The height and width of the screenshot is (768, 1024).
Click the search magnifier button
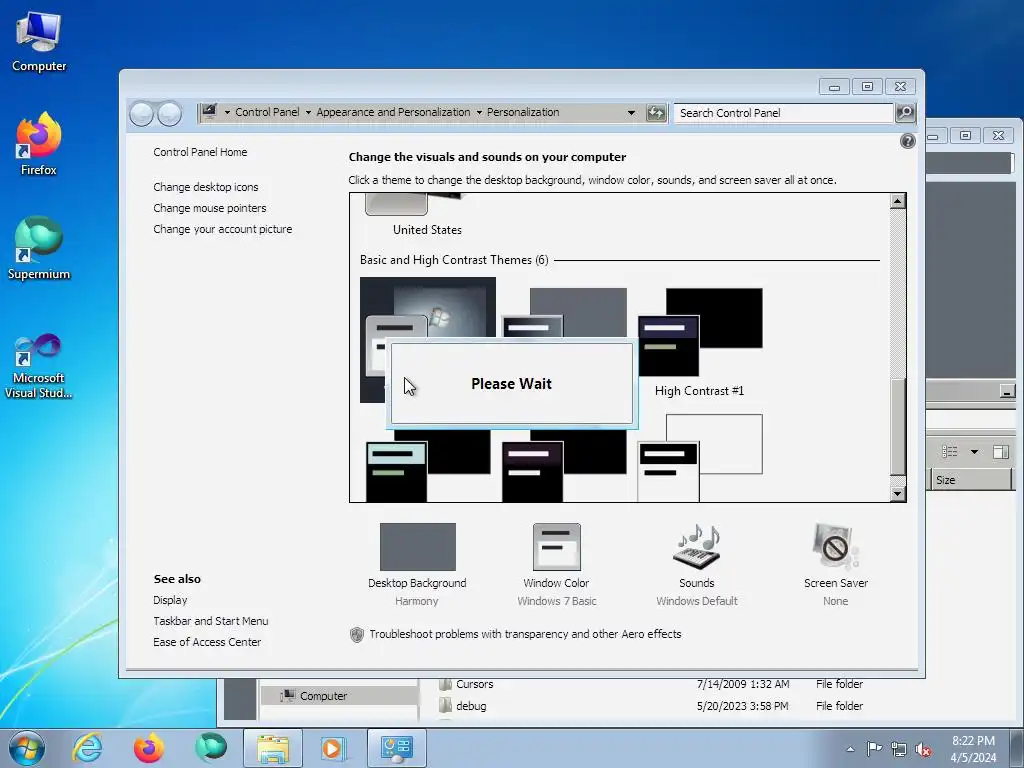905,112
